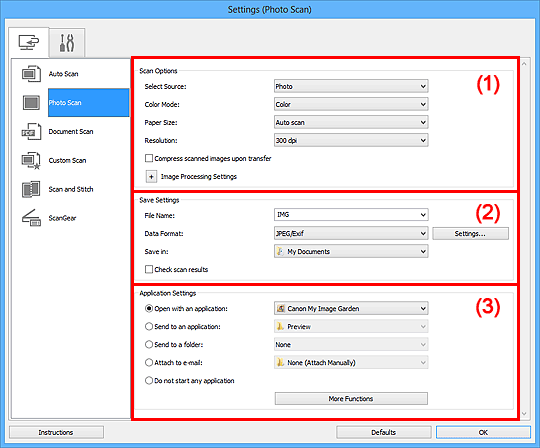The image size is (540, 448).
Task: Tick the Check scan results checkbox
Action: click(149, 269)
